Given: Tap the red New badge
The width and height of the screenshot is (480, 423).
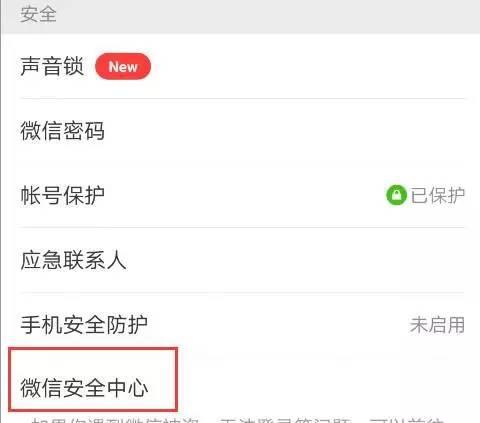Looking at the screenshot, I should pyautogui.click(x=123, y=66).
